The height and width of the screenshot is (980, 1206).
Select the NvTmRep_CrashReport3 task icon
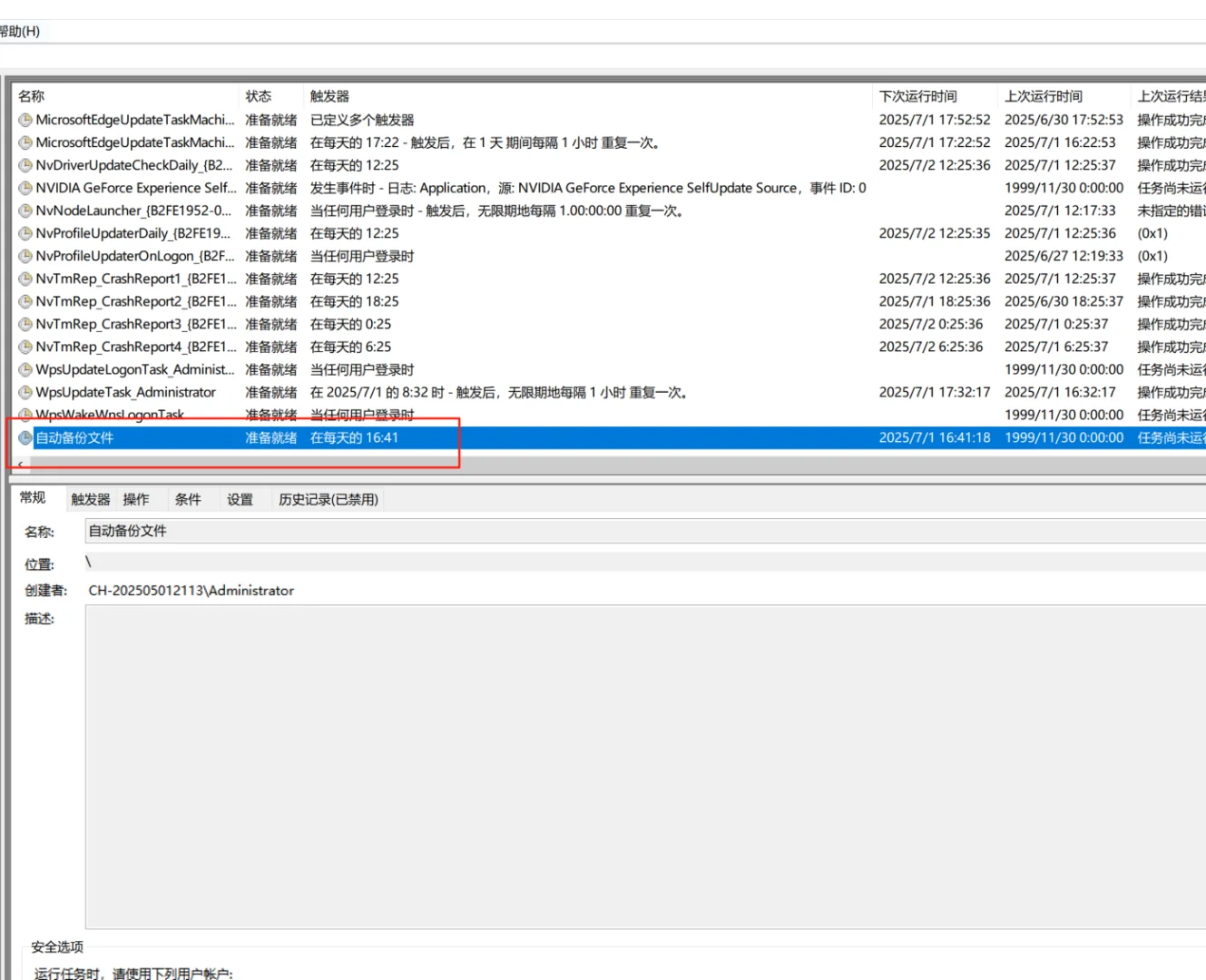point(25,324)
